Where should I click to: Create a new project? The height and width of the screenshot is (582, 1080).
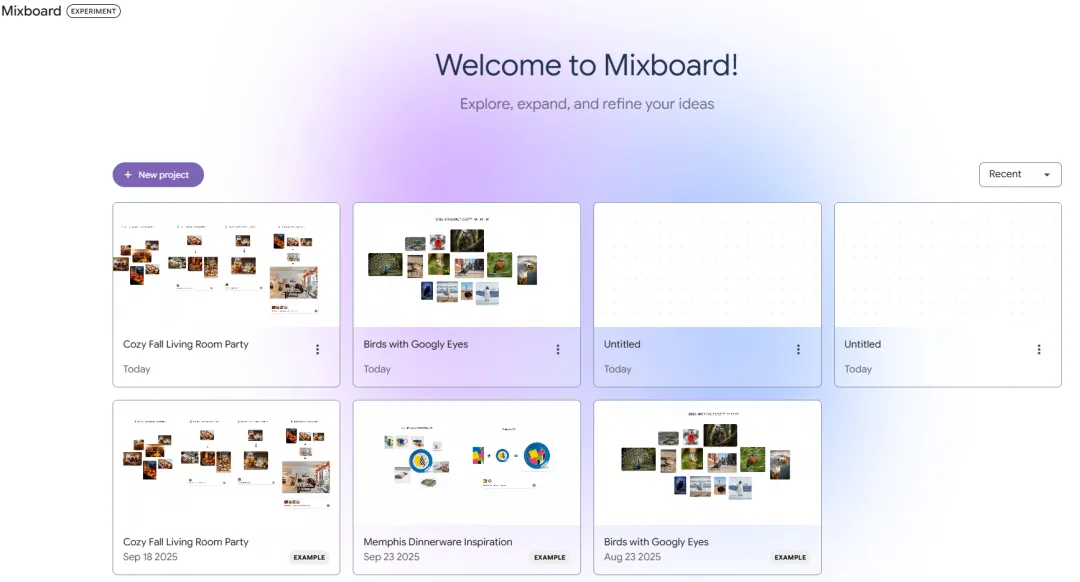(157, 174)
